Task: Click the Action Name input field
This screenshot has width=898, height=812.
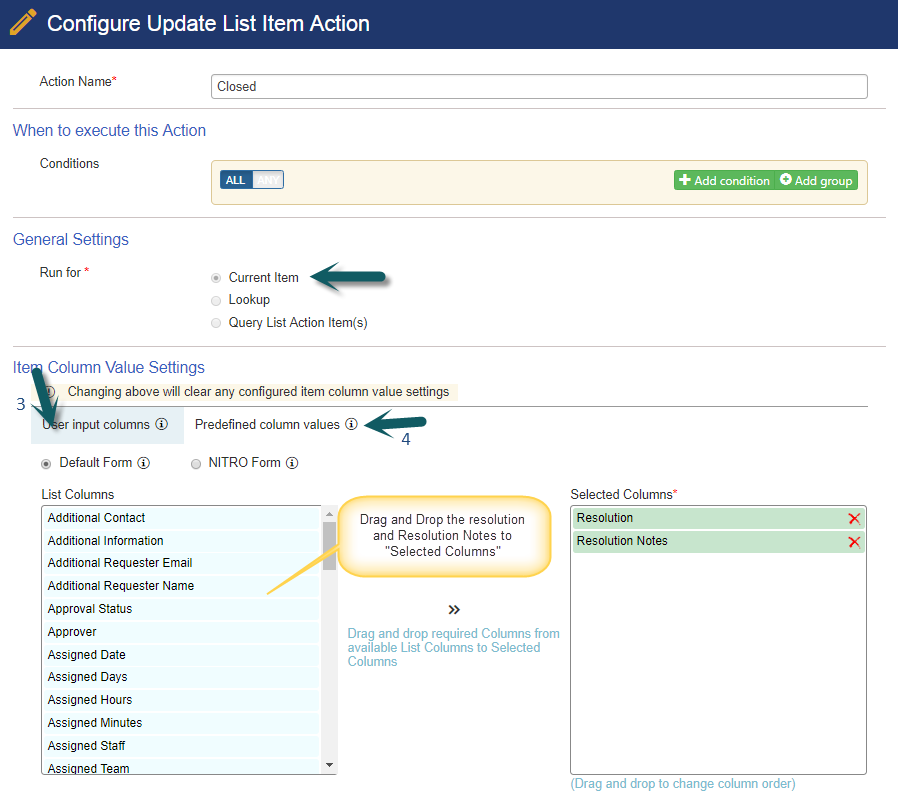Action: [x=539, y=86]
